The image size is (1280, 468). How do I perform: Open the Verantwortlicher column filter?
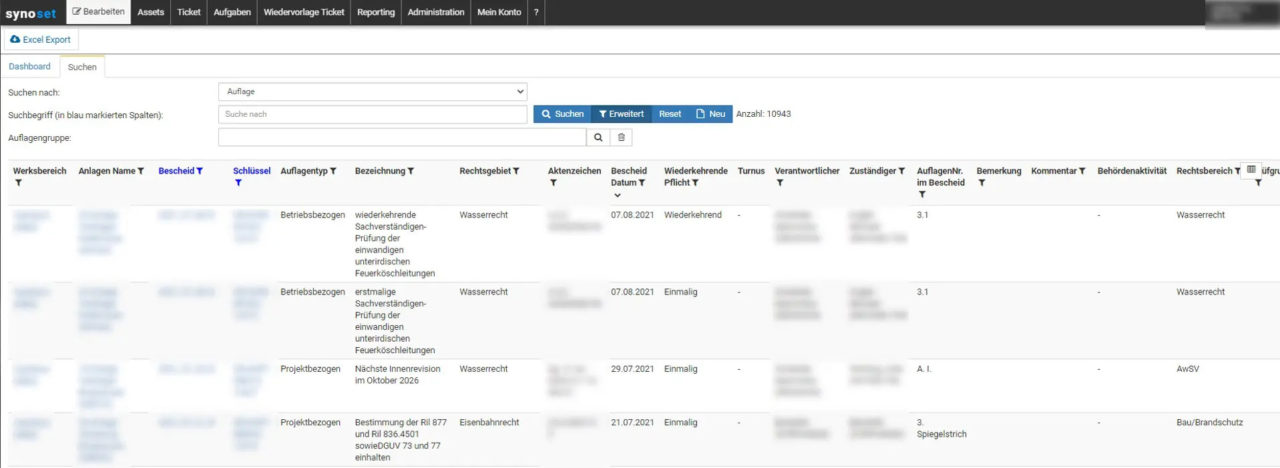click(779, 183)
